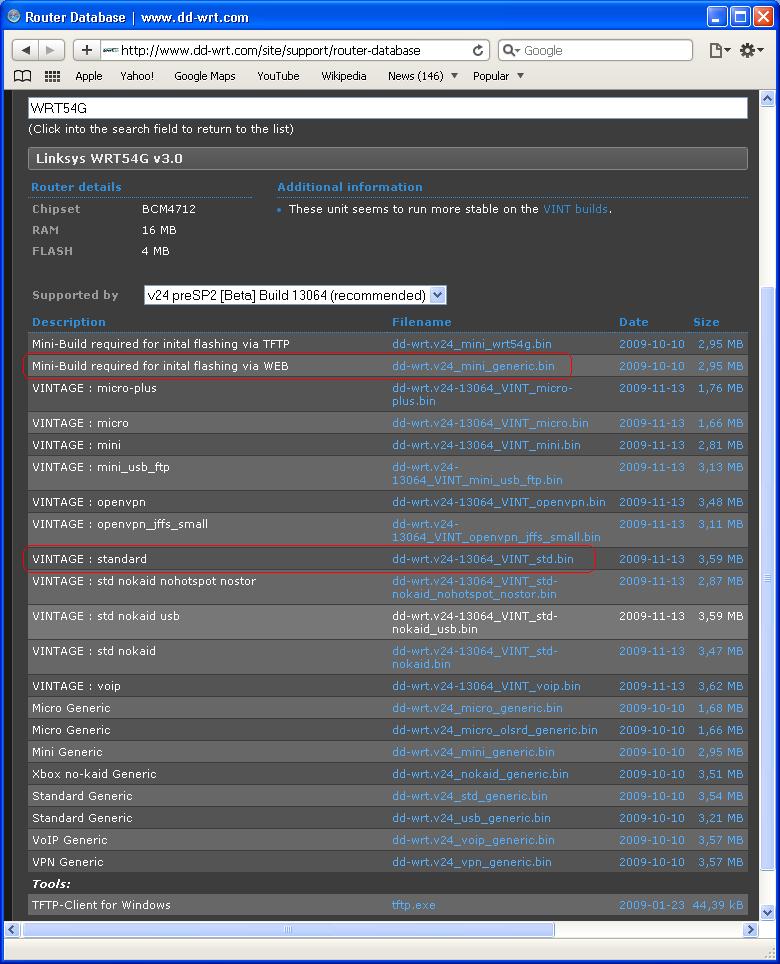Click the horizontal scrollbar right arrow
780x964 pixels.
pos(750,930)
